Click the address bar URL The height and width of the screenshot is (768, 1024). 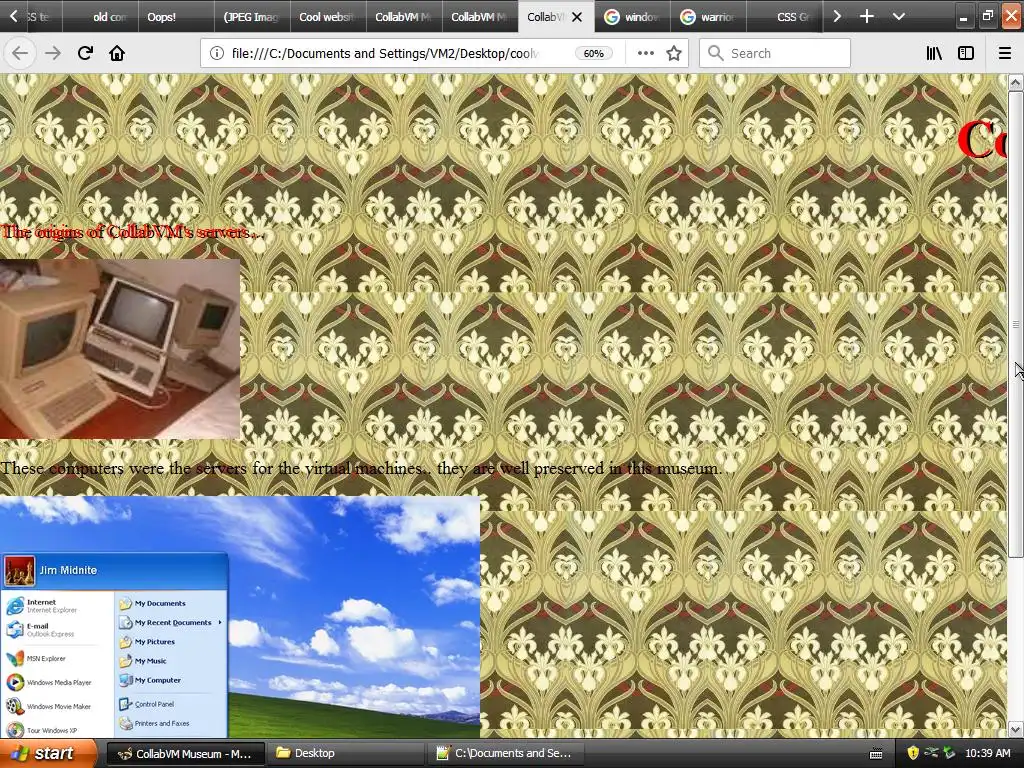click(385, 54)
